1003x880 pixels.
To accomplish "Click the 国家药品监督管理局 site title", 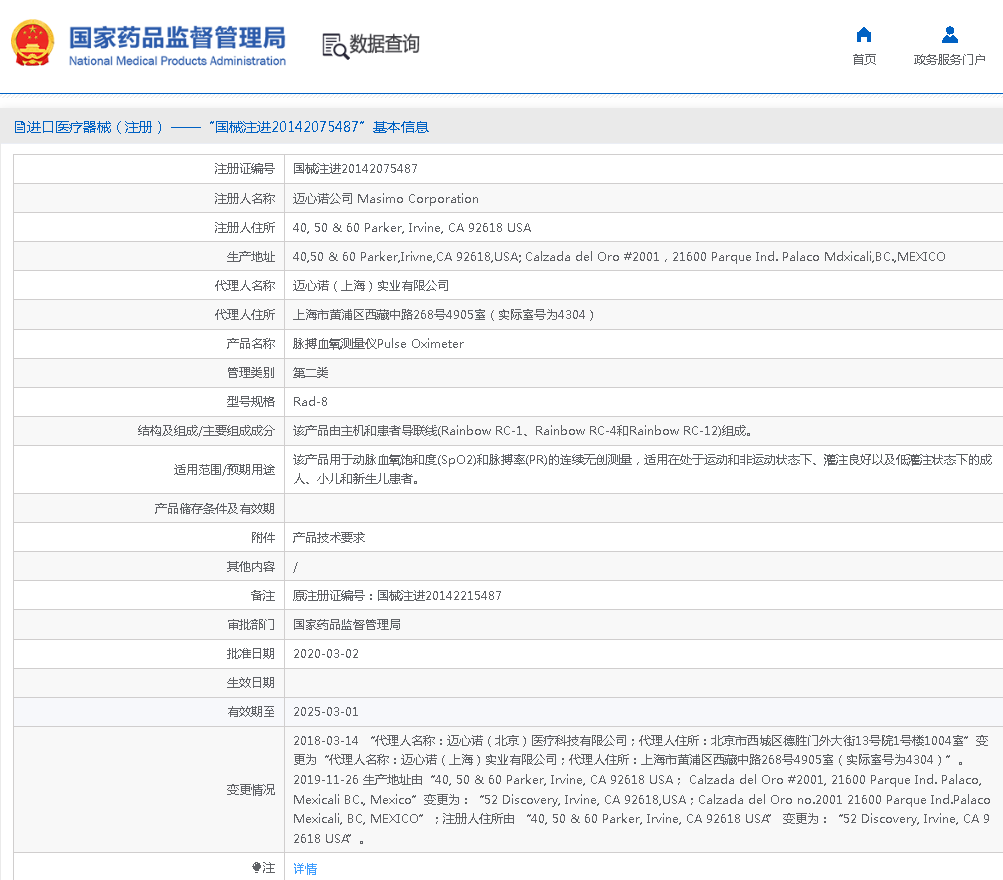I will tap(177, 37).
